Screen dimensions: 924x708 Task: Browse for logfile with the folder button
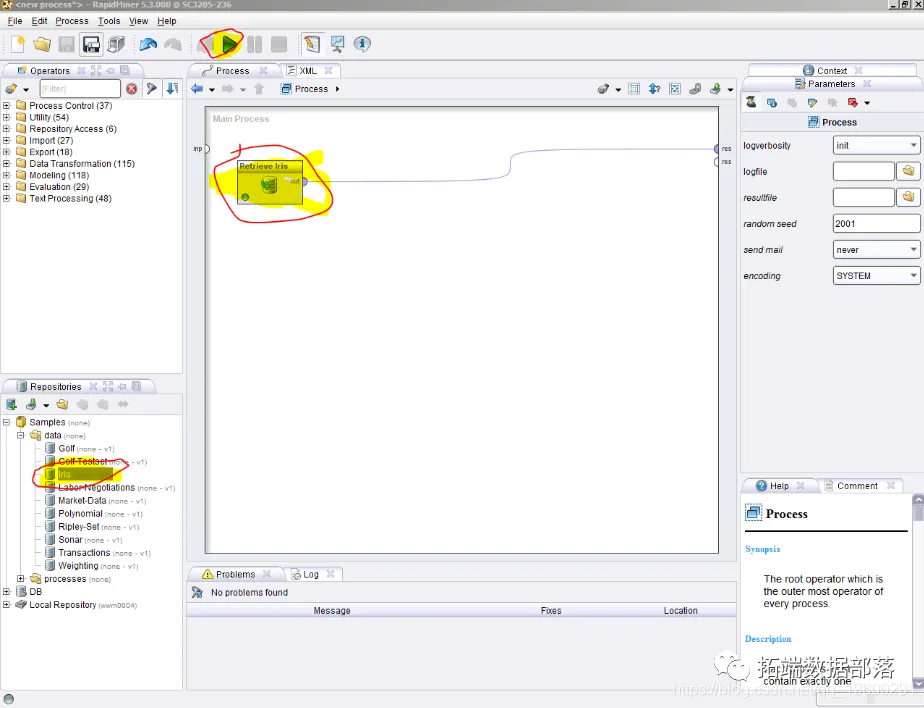point(908,171)
